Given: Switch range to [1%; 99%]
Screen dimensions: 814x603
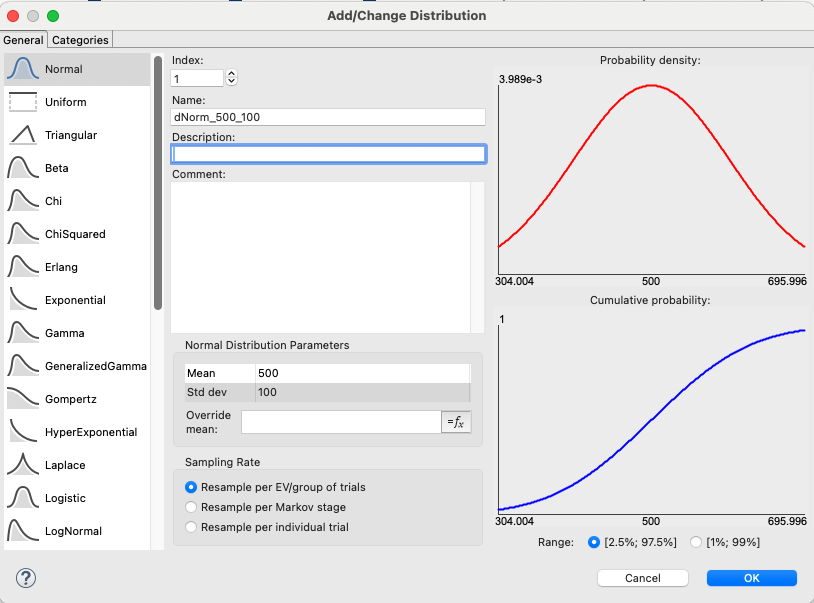Looking at the screenshot, I should tap(697, 542).
